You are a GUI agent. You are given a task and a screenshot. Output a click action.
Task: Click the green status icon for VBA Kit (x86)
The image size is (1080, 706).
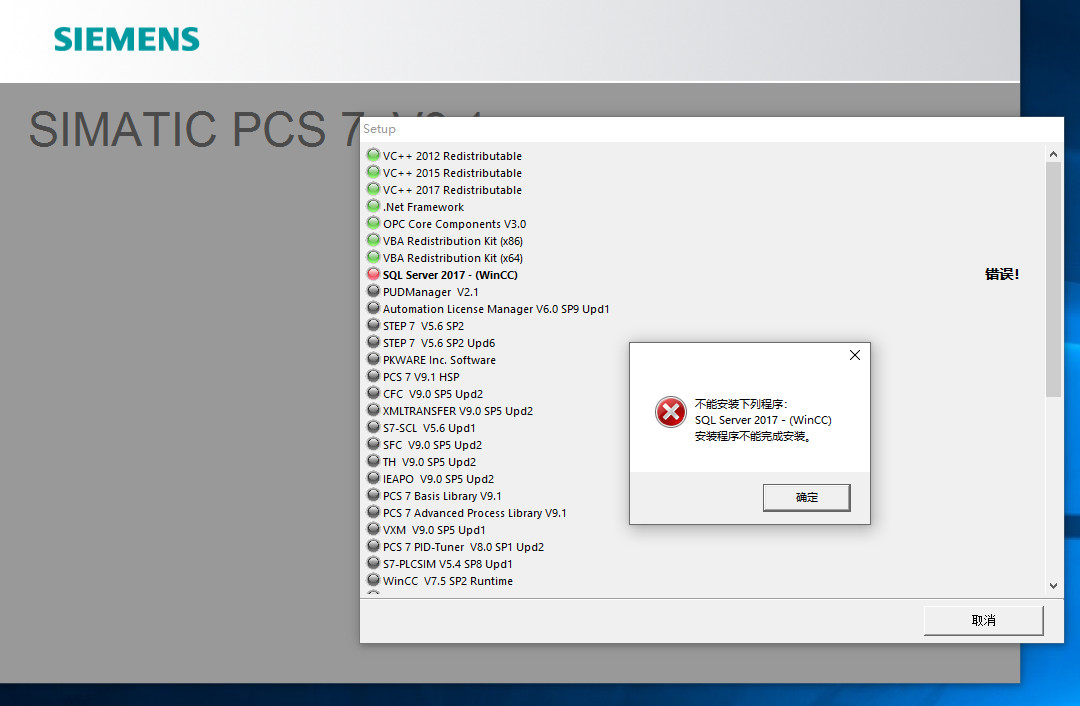[x=373, y=240]
